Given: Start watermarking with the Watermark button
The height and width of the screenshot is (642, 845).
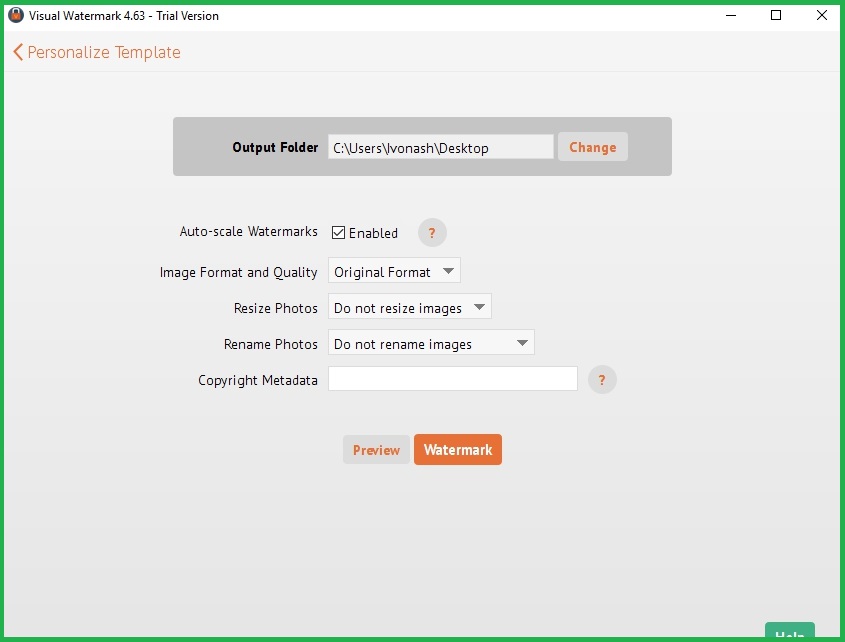Looking at the screenshot, I should click(458, 450).
